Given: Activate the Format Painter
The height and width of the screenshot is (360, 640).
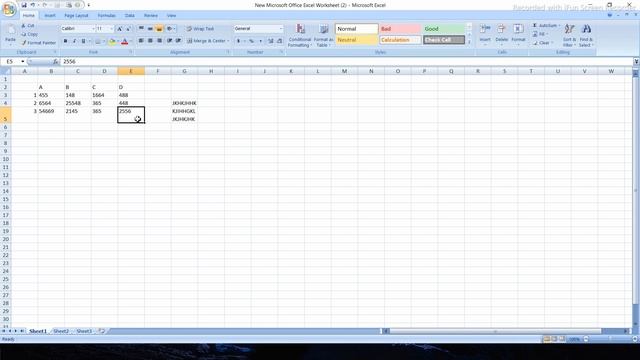Looking at the screenshot, I should (38, 42).
